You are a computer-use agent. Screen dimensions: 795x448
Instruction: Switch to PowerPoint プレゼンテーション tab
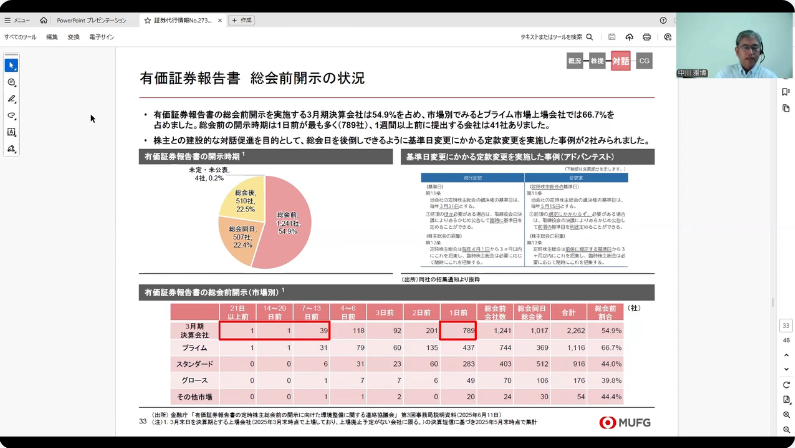click(x=91, y=20)
